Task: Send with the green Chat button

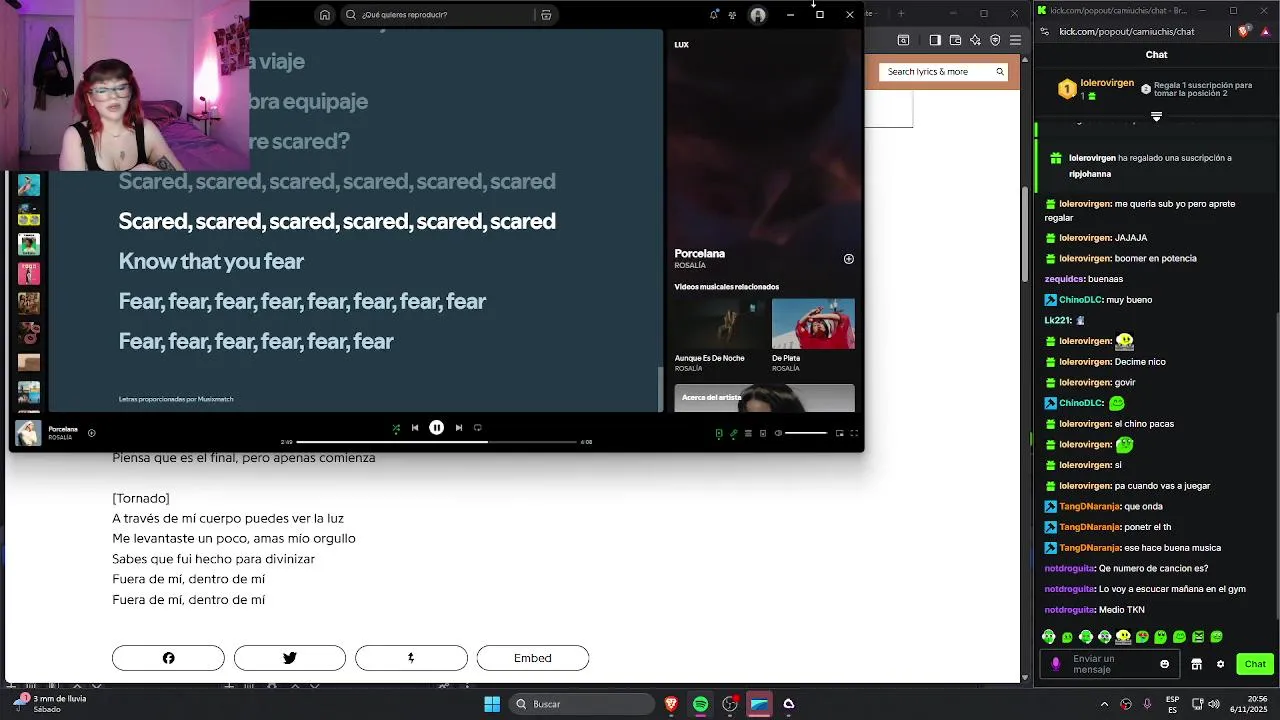Action: click(x=1255, y=664)
